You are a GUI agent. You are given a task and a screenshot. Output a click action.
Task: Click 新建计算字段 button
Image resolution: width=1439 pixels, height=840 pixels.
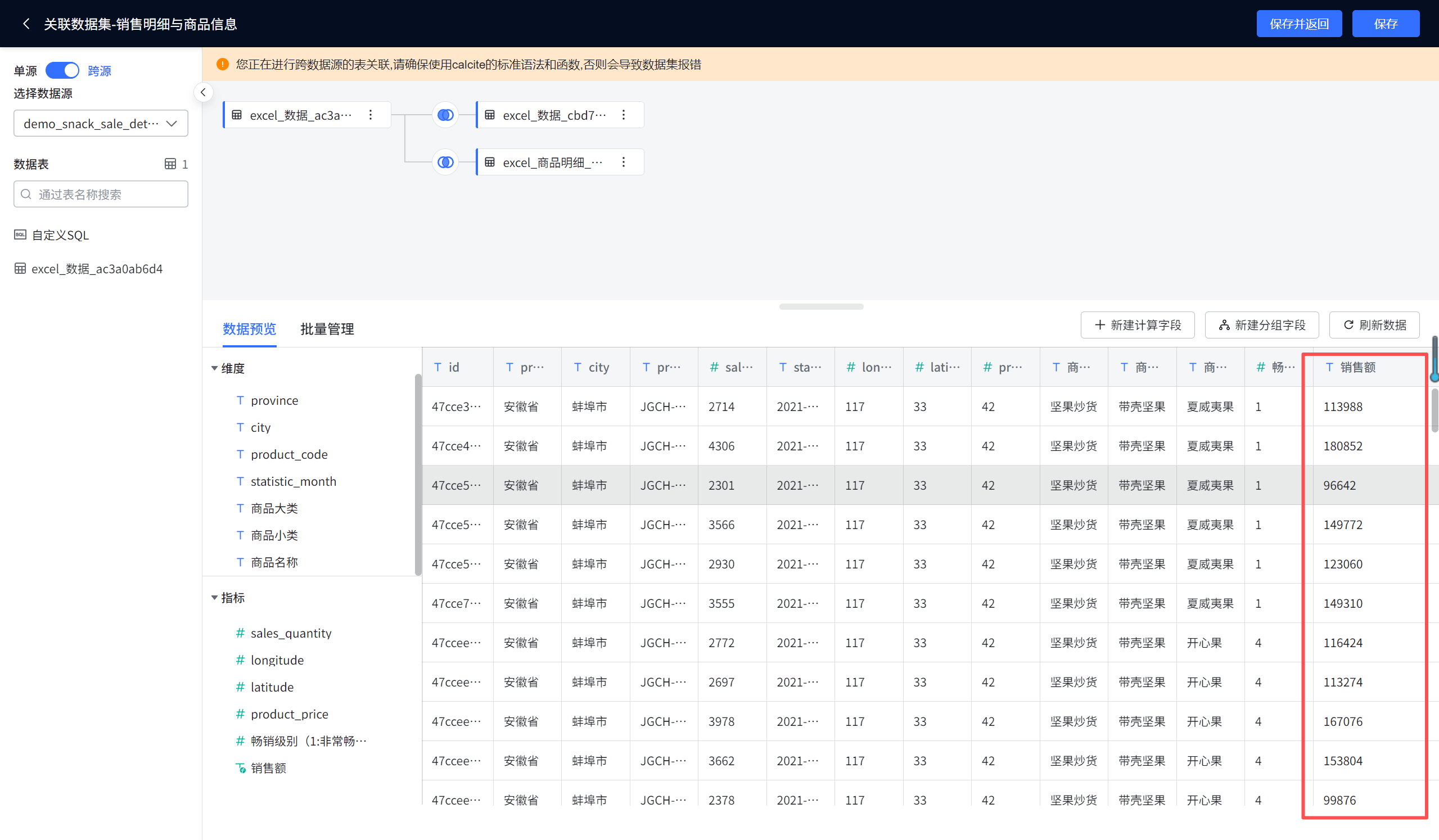pyautogui.click(x=1137, y=325)
